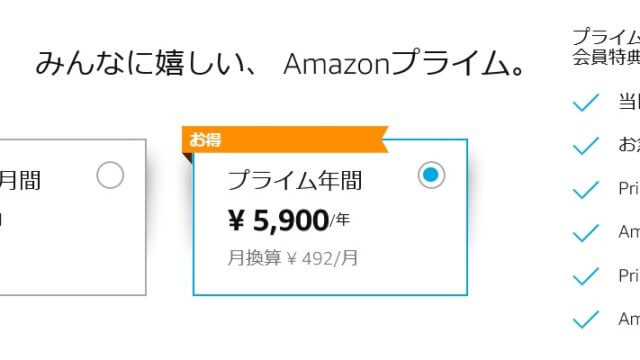Click the checkmark next to the first Am item
Viewport: 640px width, 360px height.
[x=586, y=233]
